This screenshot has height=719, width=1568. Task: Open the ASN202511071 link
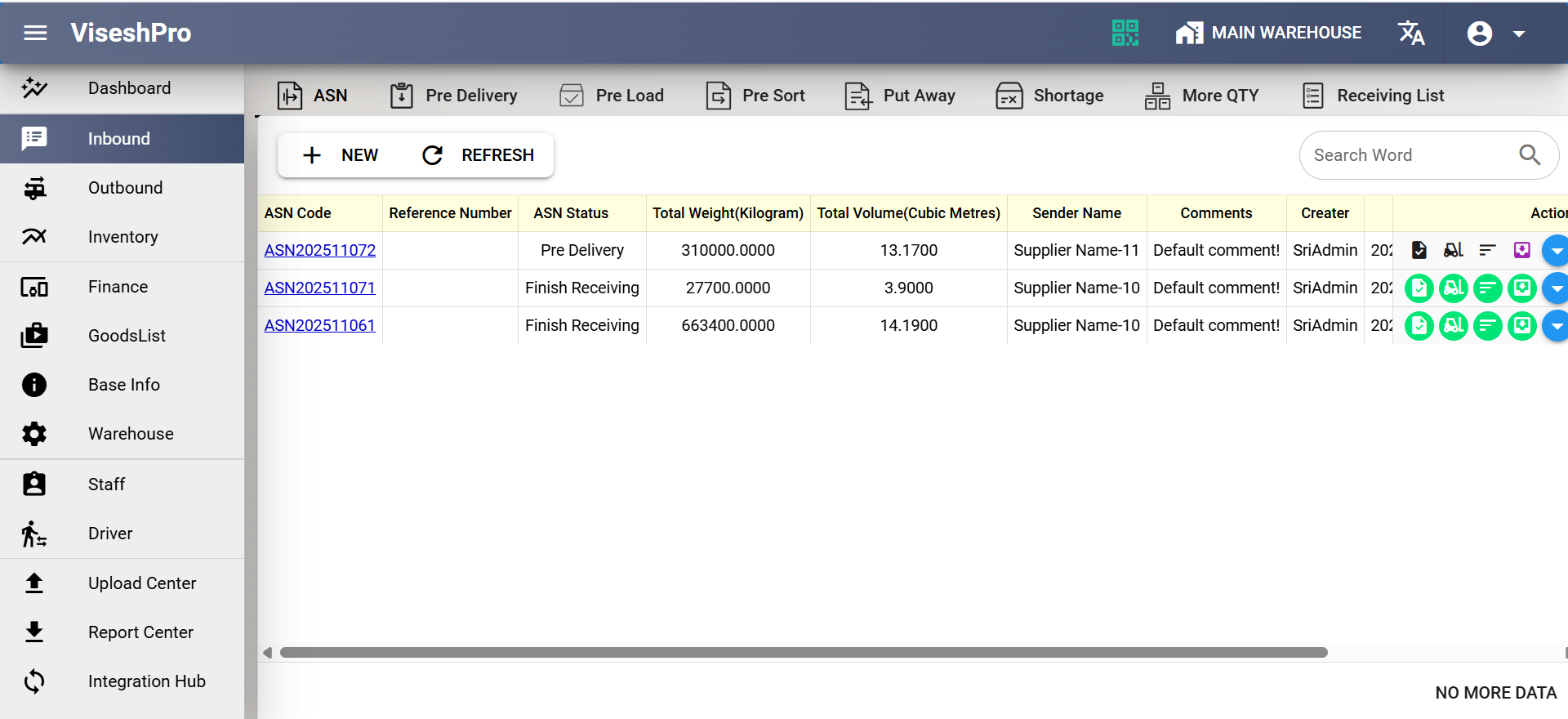319,288
